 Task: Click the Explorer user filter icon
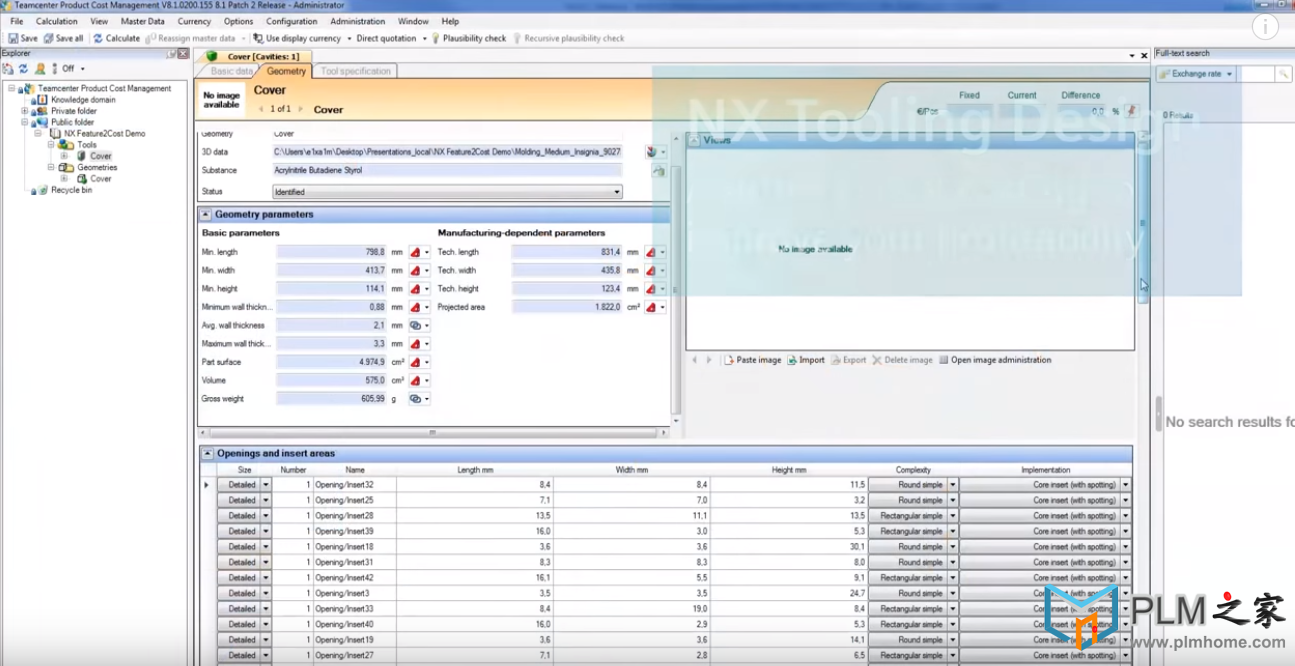(x=40, y=69)
